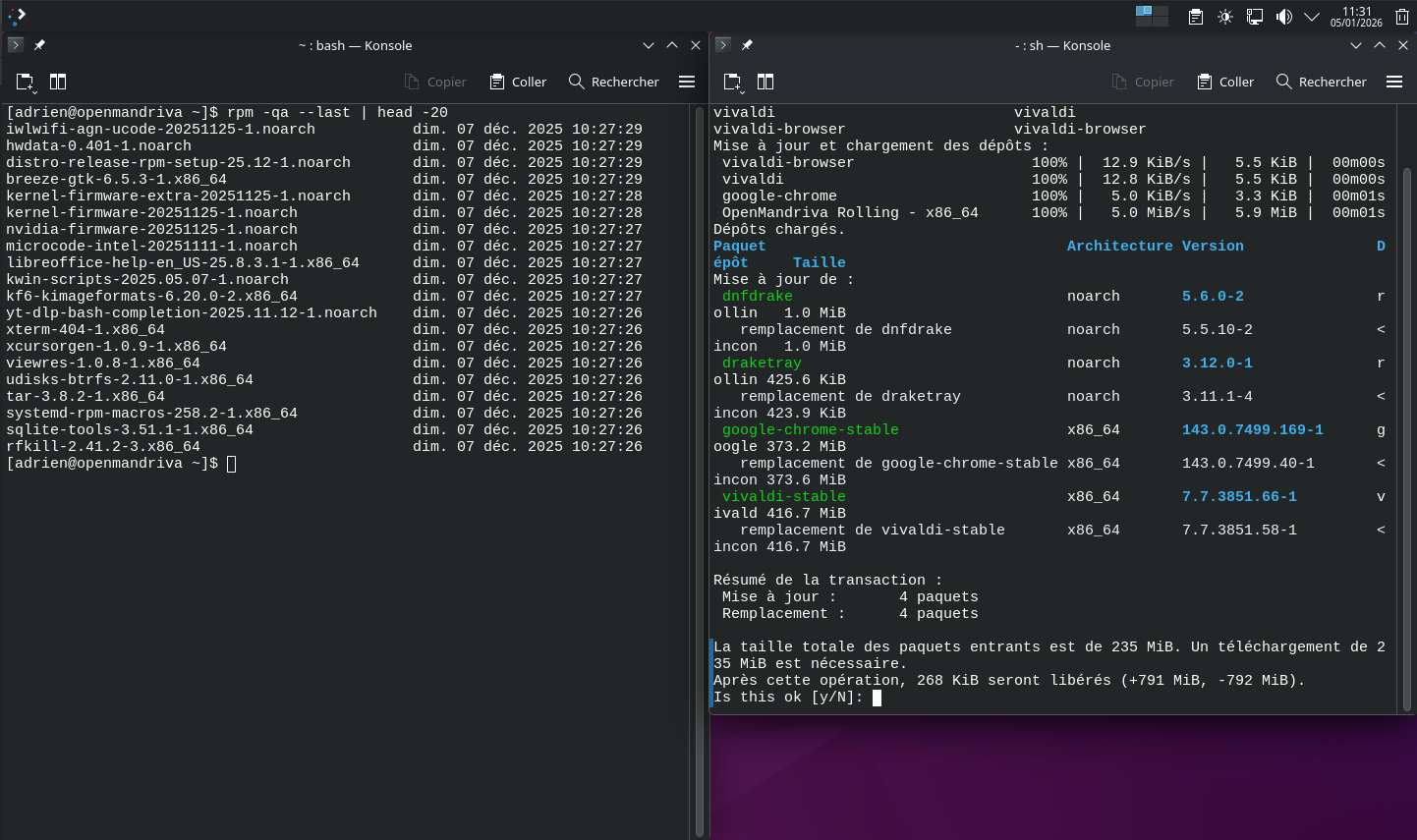Toggle pin on left bash Konsole window
The image size is (1417, 840).
click(39, 45)
